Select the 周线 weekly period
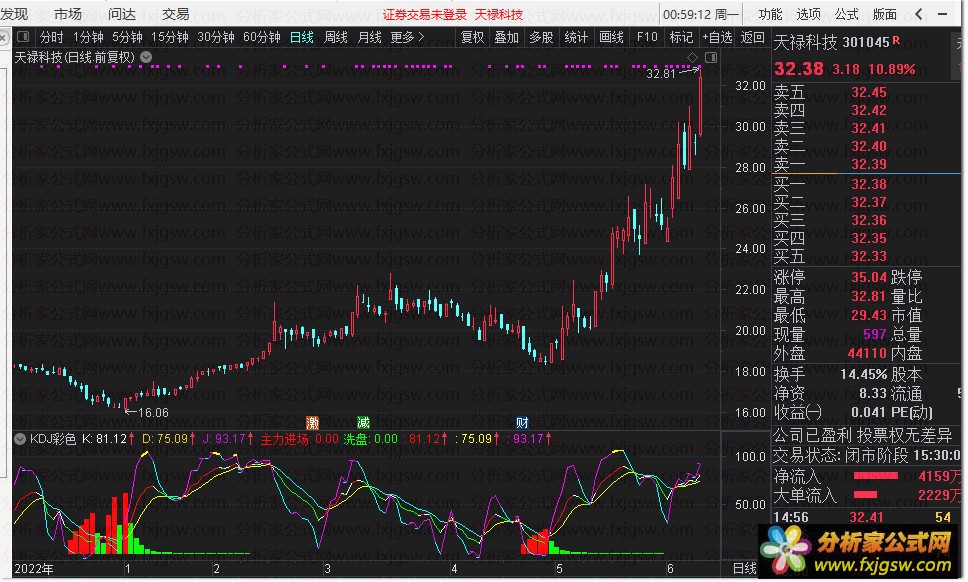 tap(336, 37)
